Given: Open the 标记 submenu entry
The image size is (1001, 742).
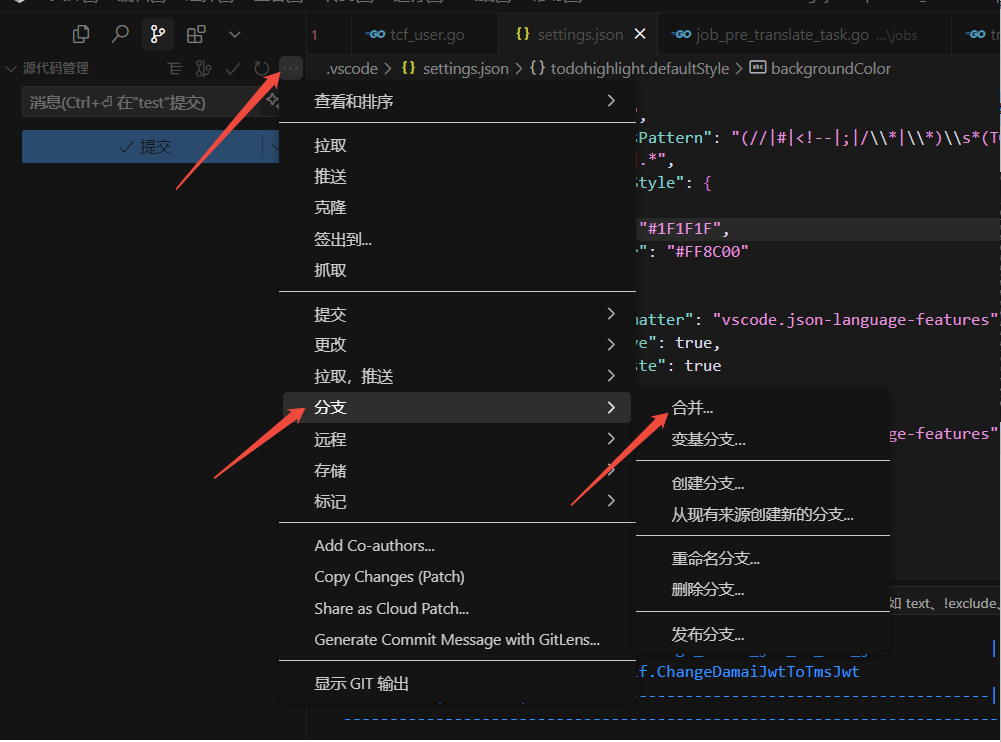Looking at the screenshot, I should pos(457,501).
